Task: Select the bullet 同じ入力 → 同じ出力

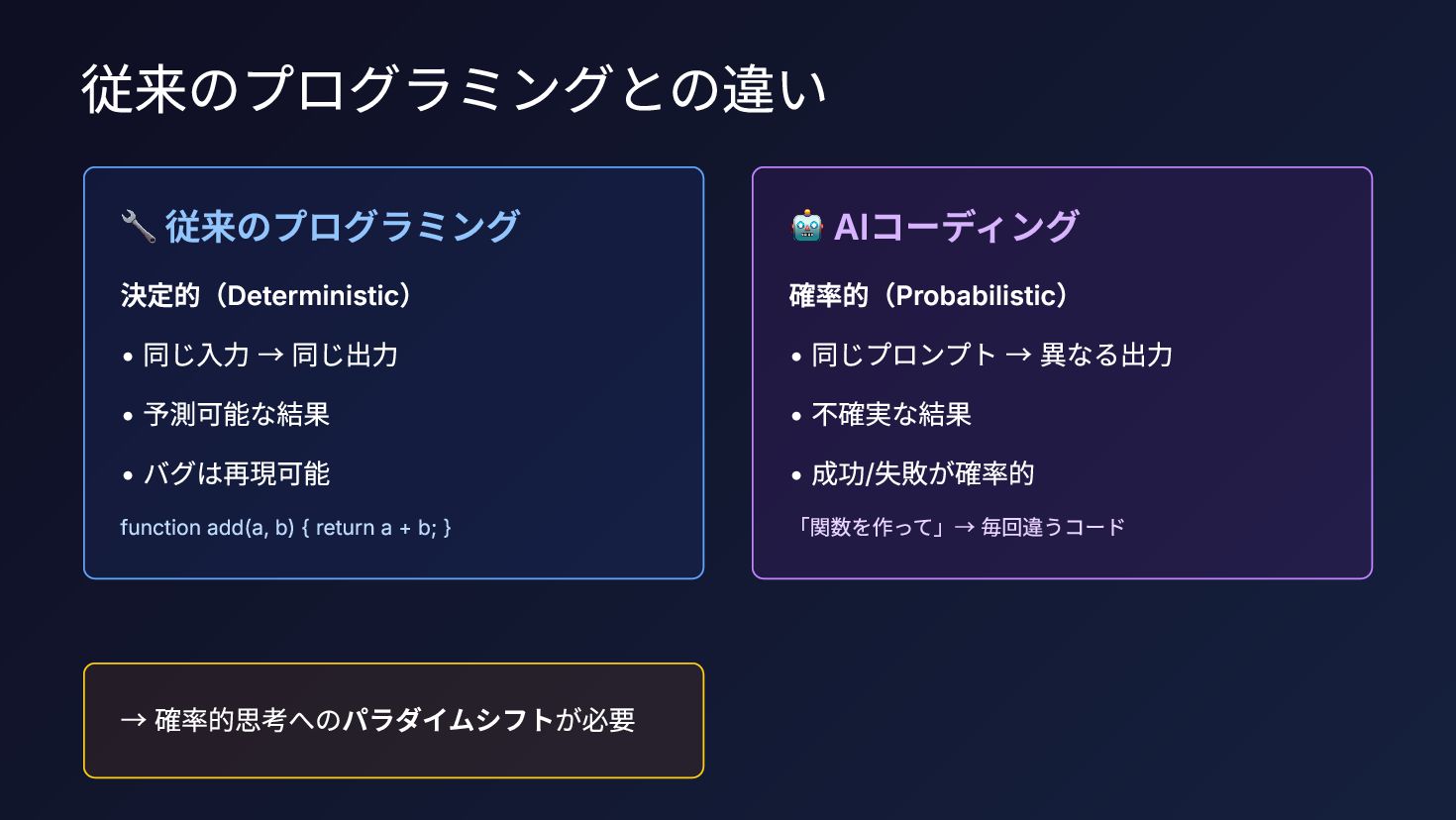Action: 269,355
